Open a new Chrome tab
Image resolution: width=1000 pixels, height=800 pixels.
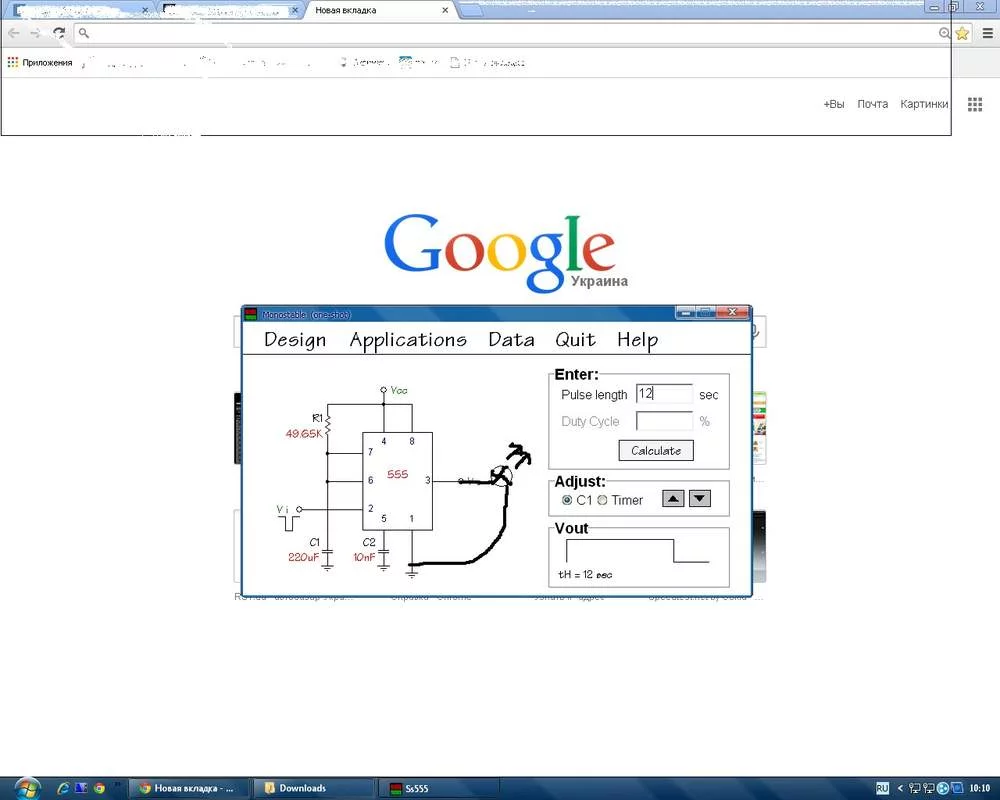pyautogui.click(x=471, y=10)
